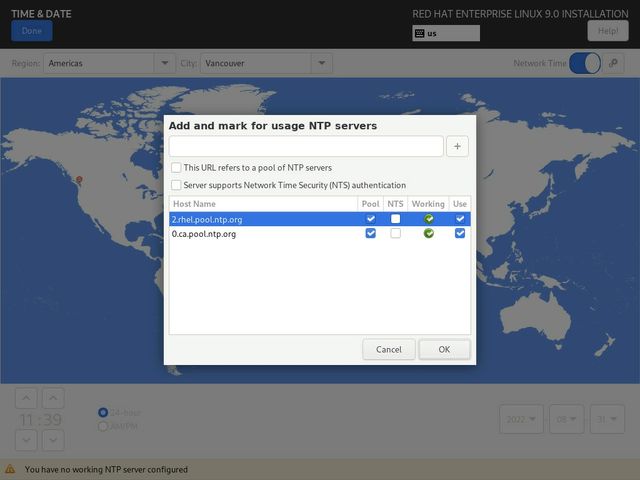Click OK to confirm NTP servers

[x=444, y=349]
